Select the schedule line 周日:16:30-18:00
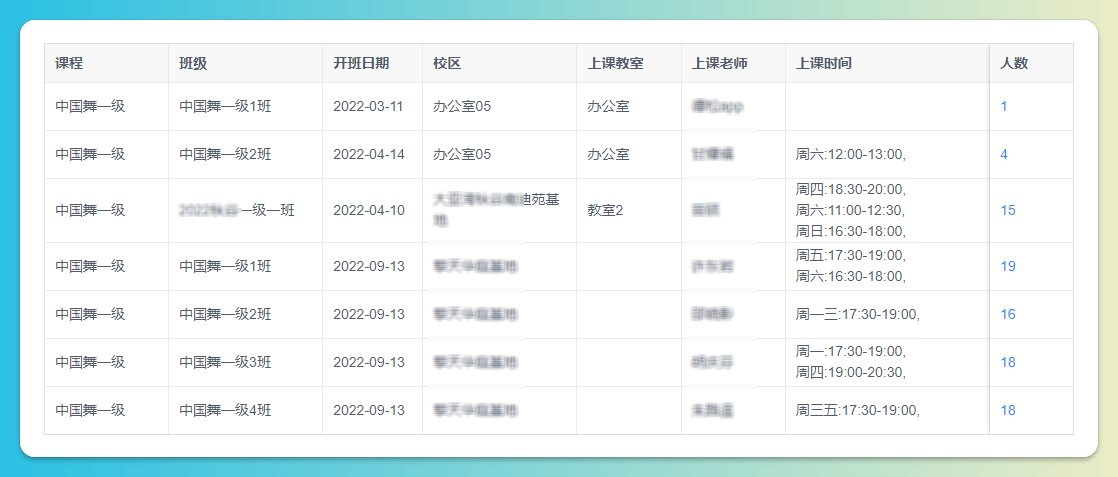This screenshot has width=1118, height=477. pos(851,231)
